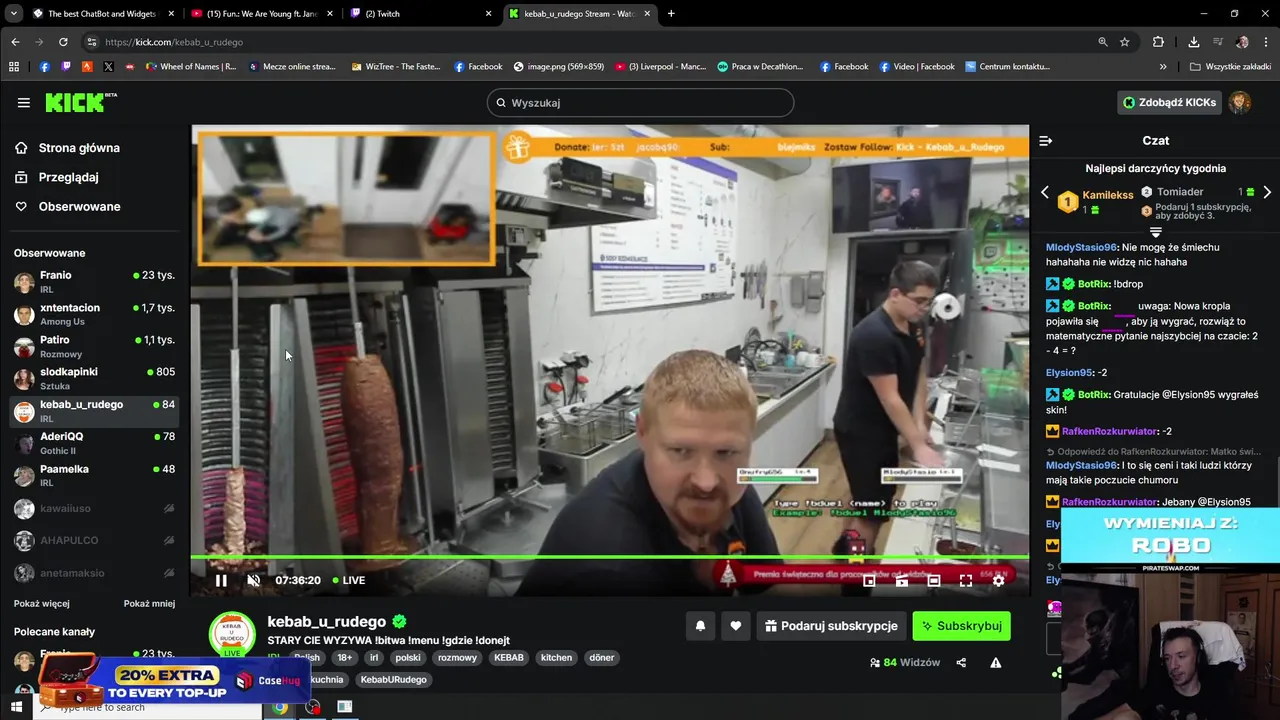Turn on notifications with the bell button
Viewport: 1280px width, 720px height.
coord(700,626)
